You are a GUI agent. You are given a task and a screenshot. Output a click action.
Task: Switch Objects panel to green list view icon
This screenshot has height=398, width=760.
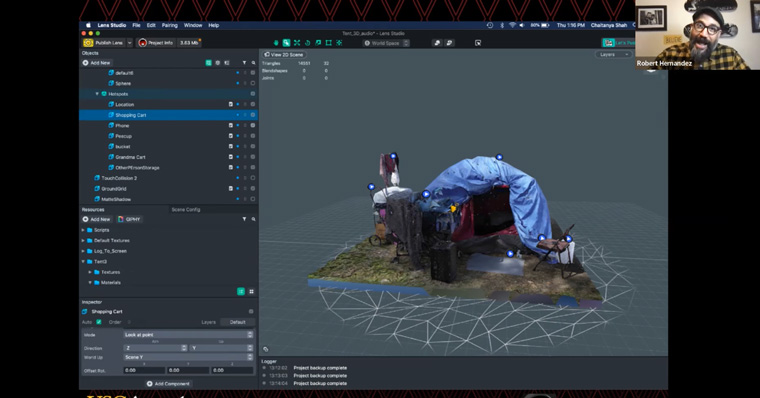(208, 63)
